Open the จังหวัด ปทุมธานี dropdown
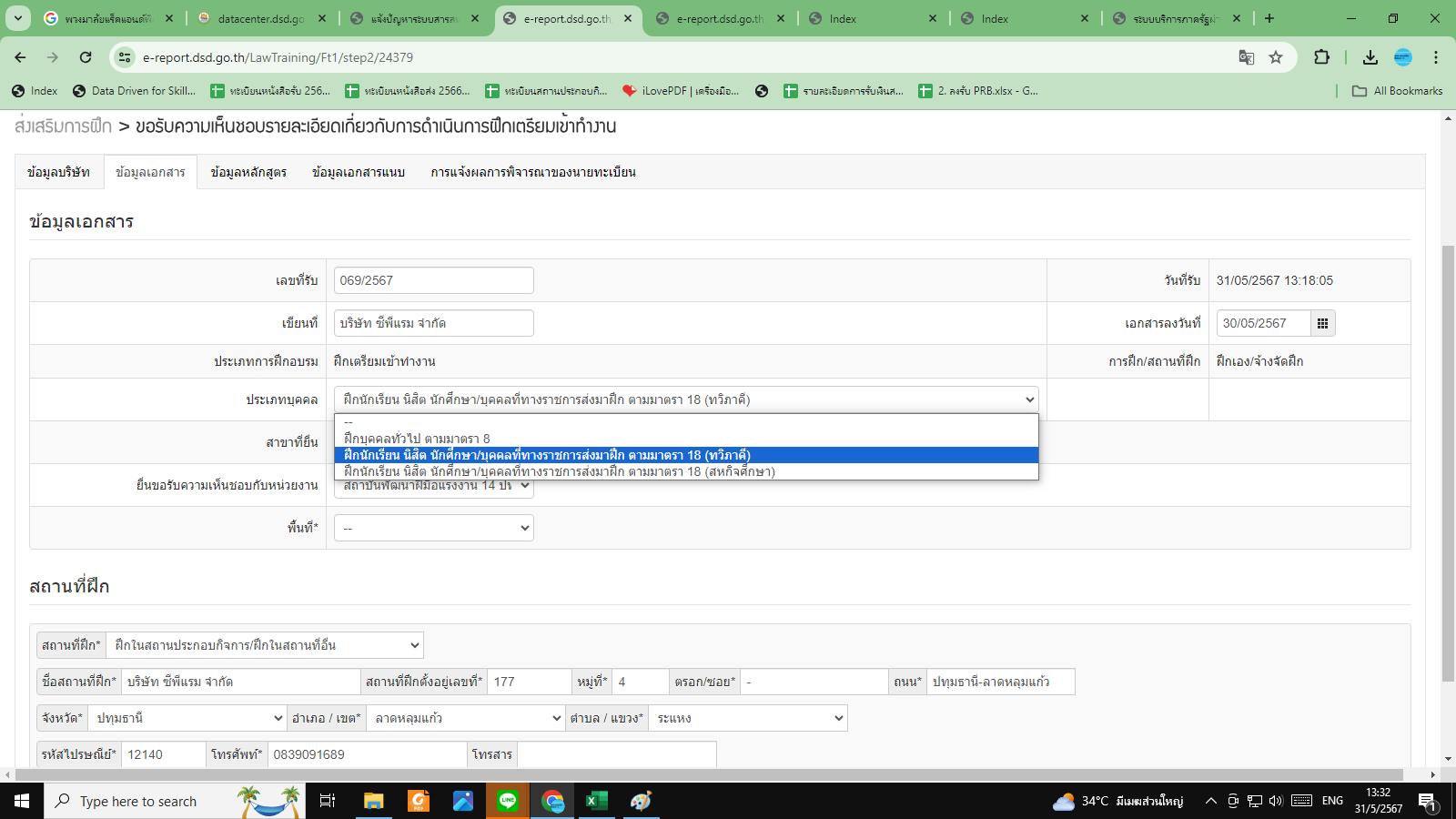The width and height of the screenshot is (1456, 819). (x=188, y=718)
